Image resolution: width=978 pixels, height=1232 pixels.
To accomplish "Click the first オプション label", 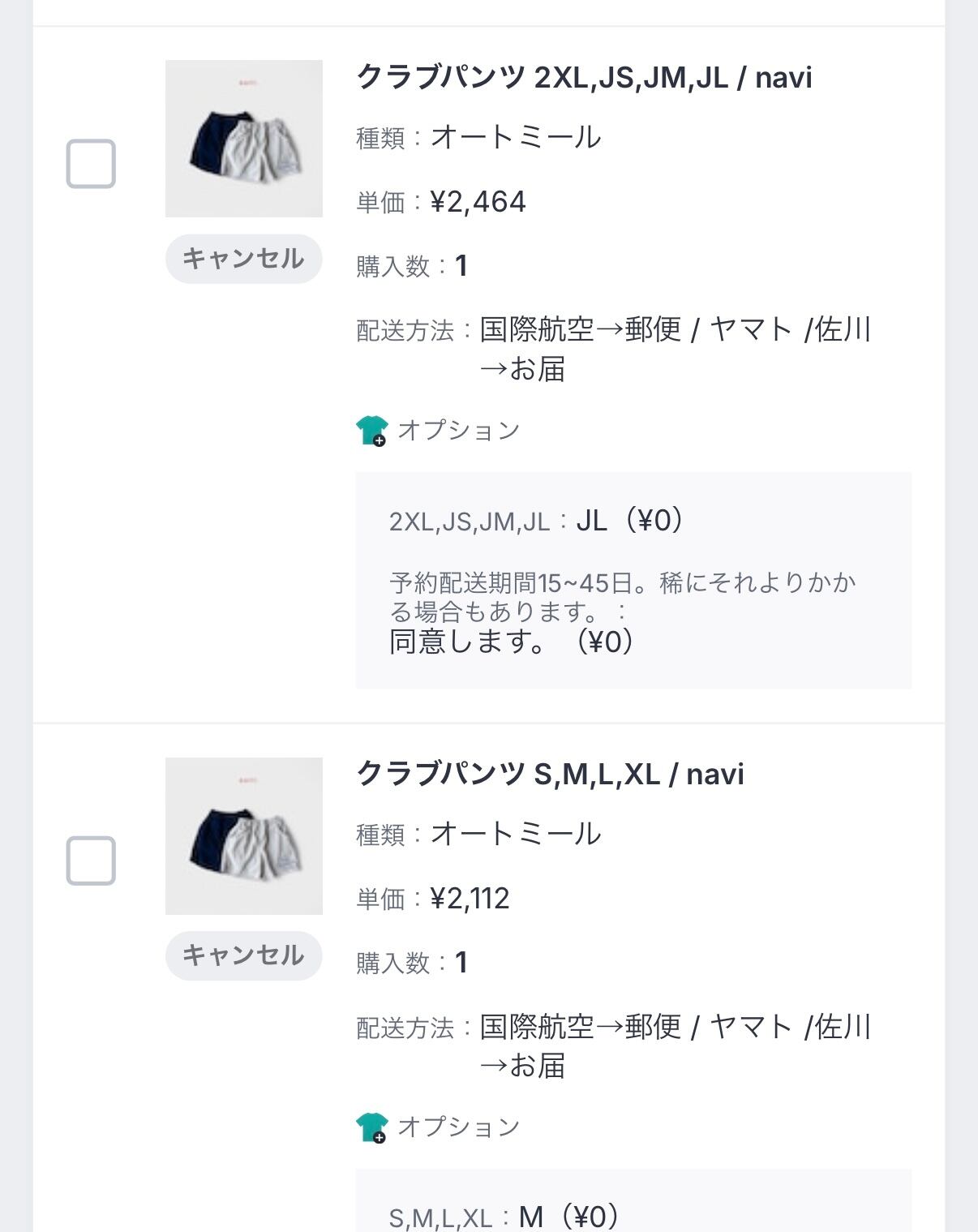I will [x=458, y=430].
